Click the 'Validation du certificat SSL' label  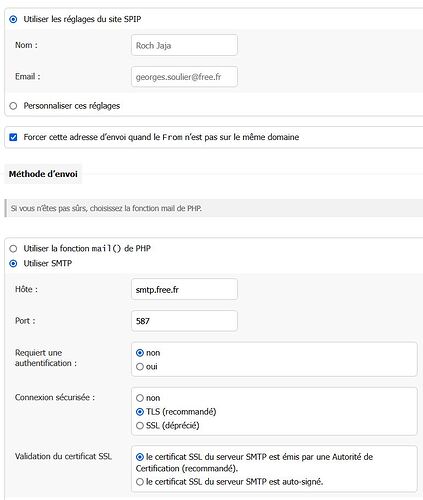tap(63, 456)
